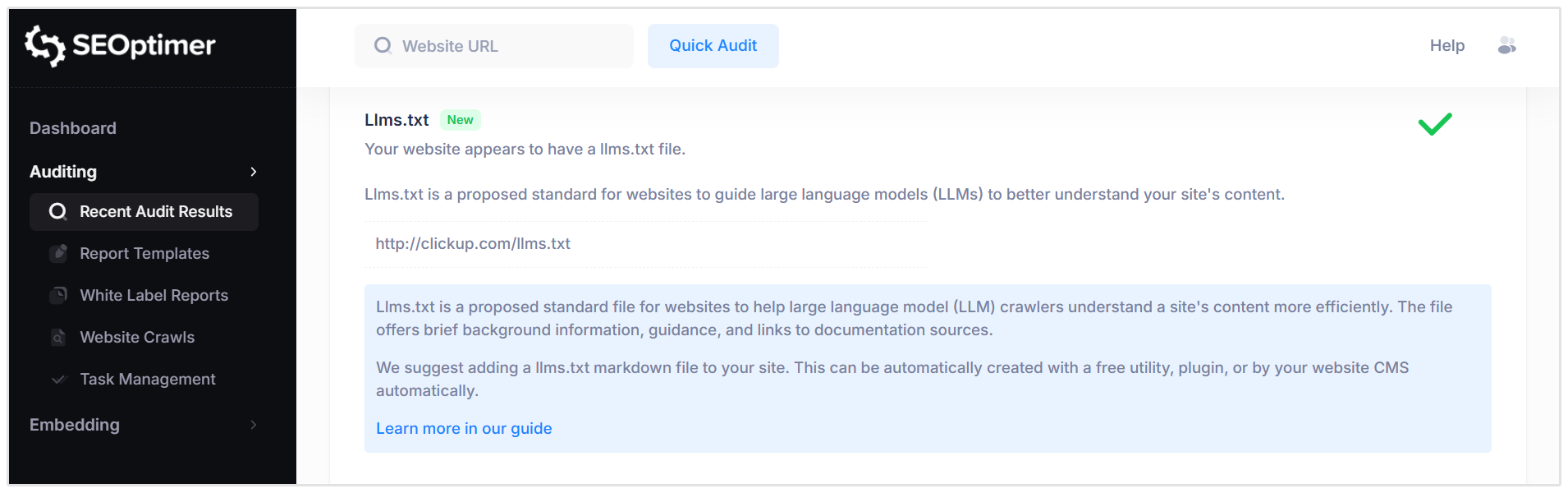
Task: Visit the clickup.com llms.txt URL
Action: (472, 243)
